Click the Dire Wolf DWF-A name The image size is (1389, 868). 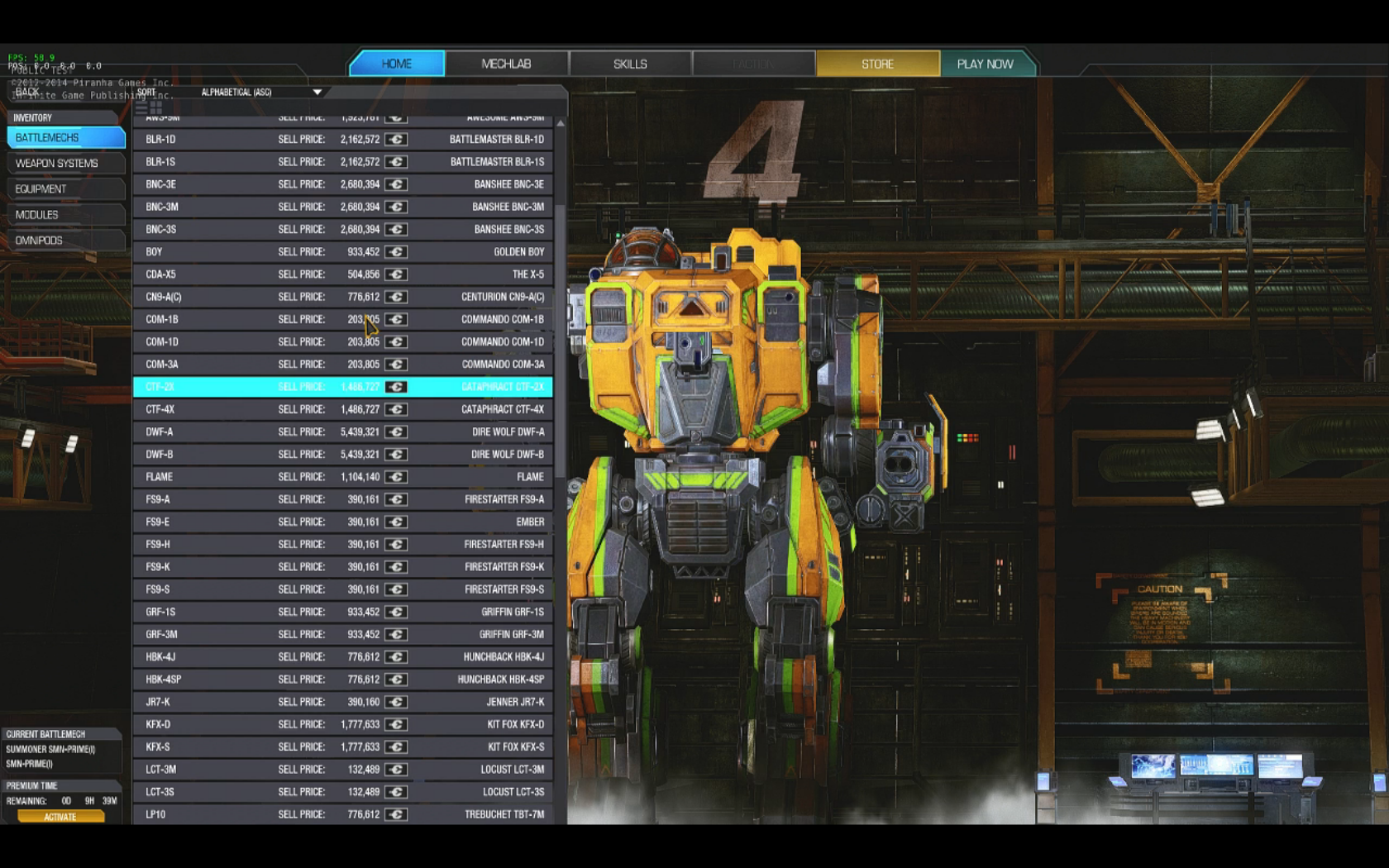tap(508, 432)
